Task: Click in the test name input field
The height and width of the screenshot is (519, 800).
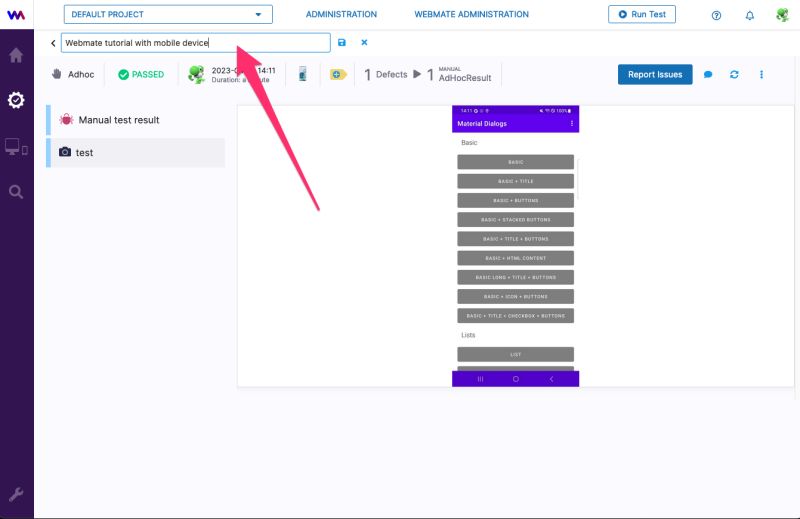Action: 195,43
